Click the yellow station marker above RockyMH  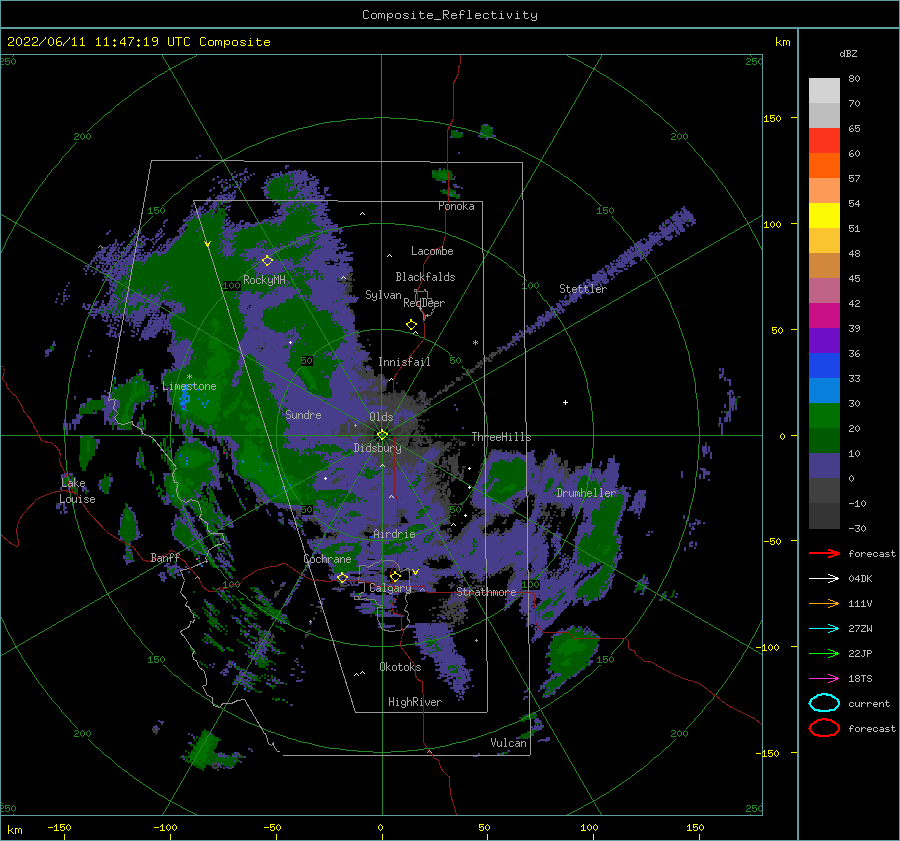click(267, 261)
